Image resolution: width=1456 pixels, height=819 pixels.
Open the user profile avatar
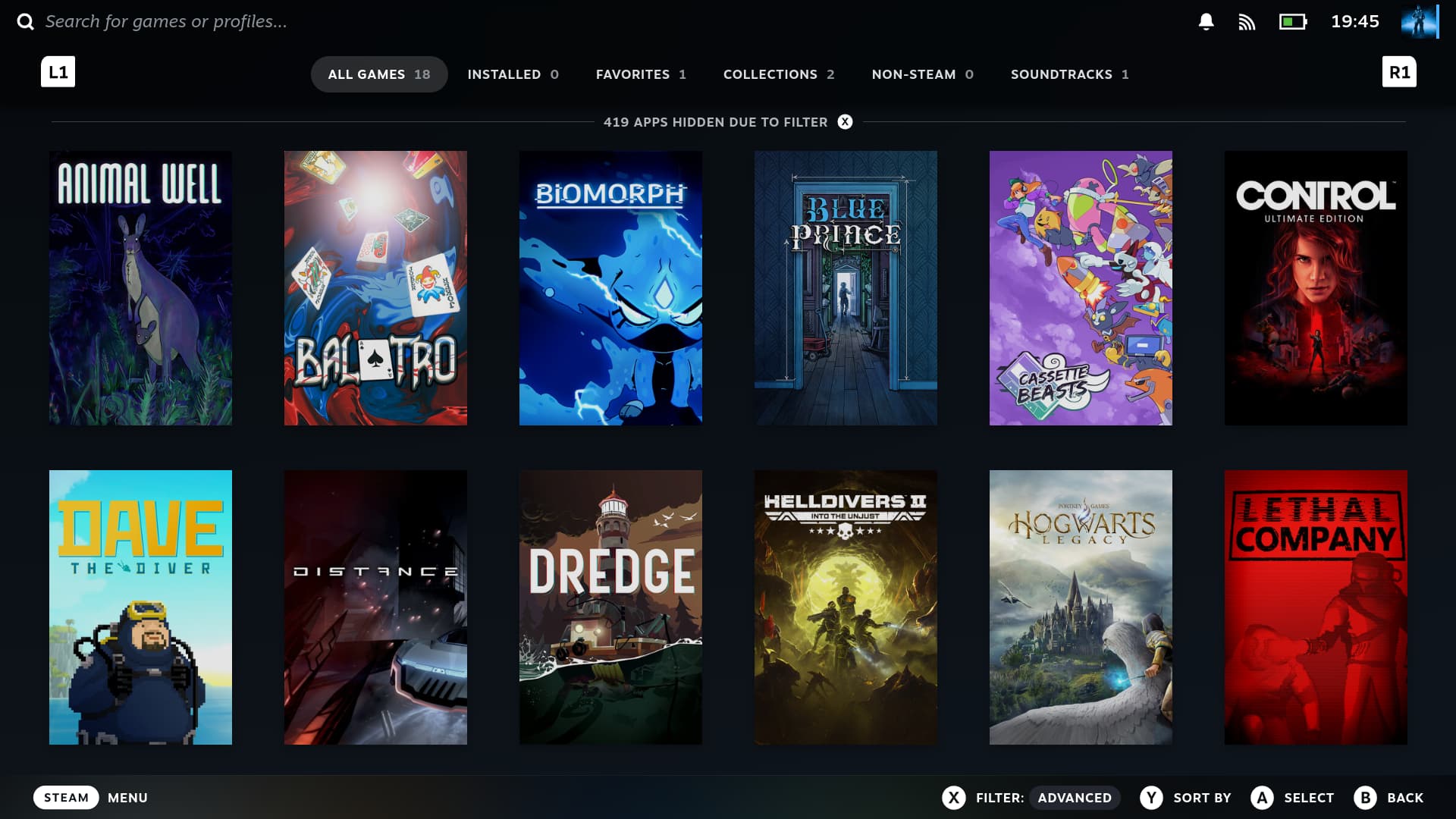[x=1418, y=21]
